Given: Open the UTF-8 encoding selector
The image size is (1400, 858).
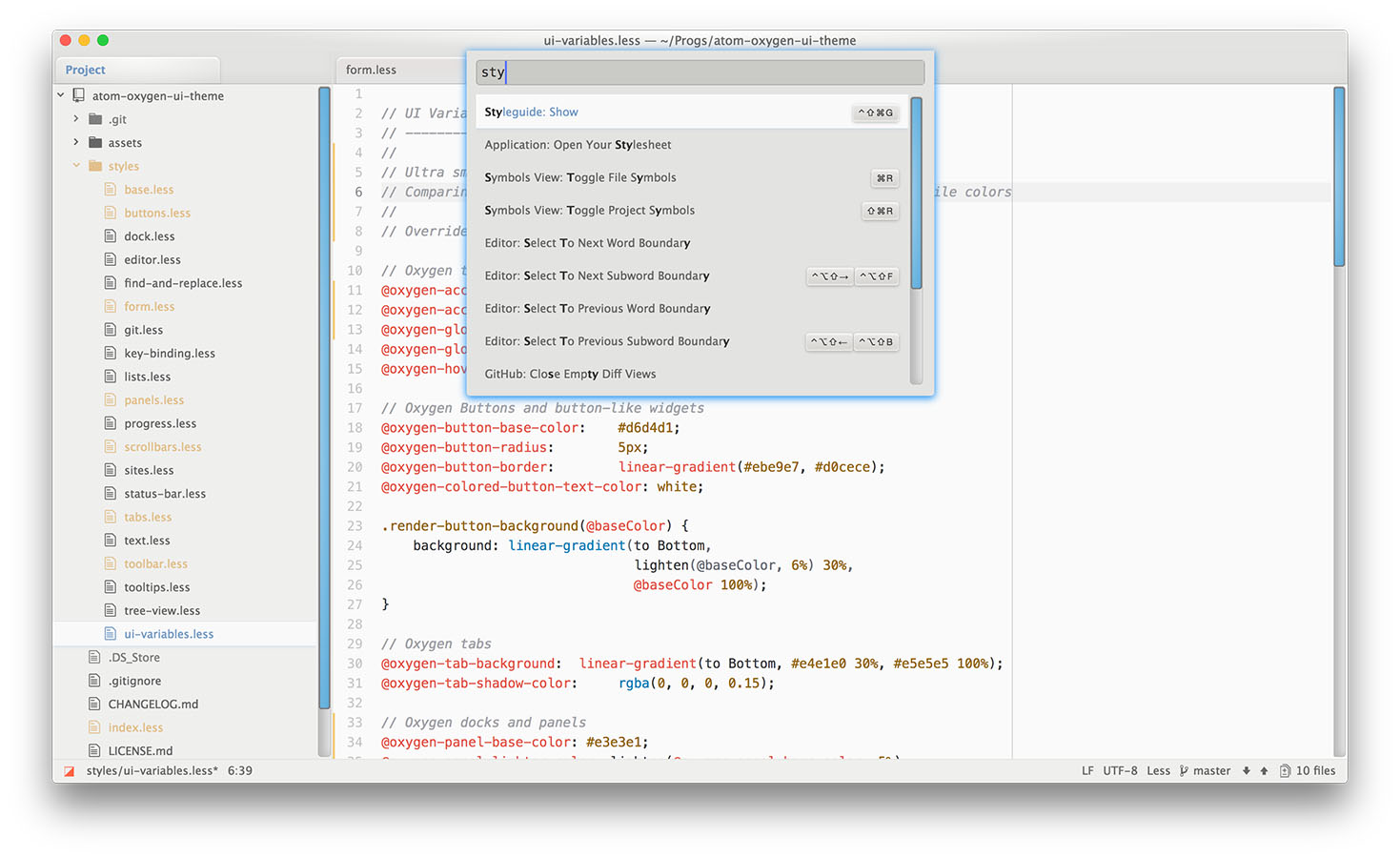Looking at the screenshot, I should [x=1120, y=771].
